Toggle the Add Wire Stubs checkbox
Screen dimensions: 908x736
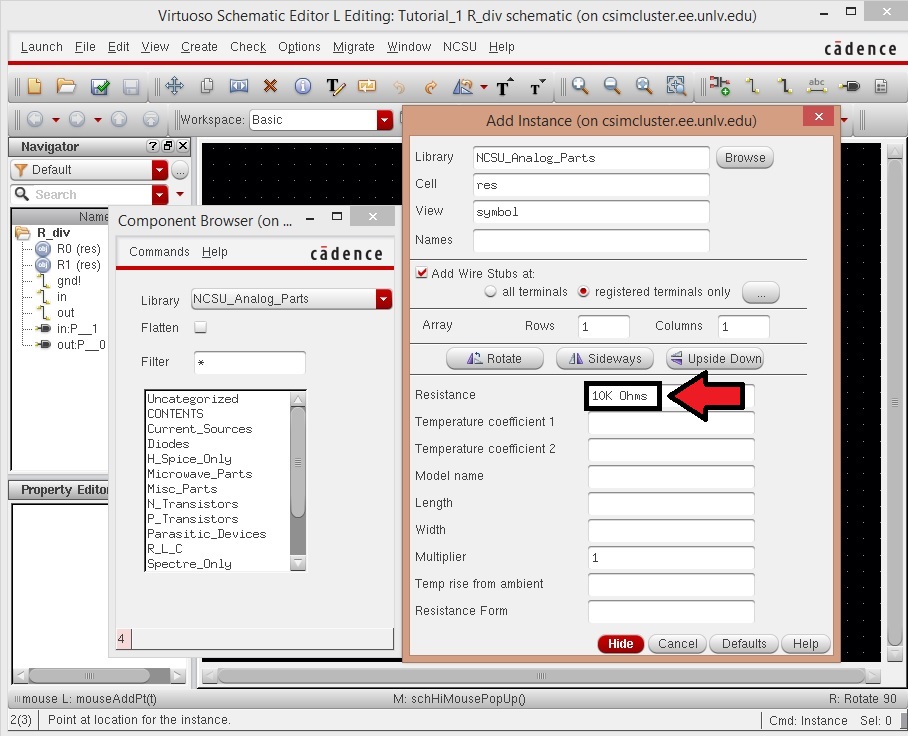click(x=422, y=273)
